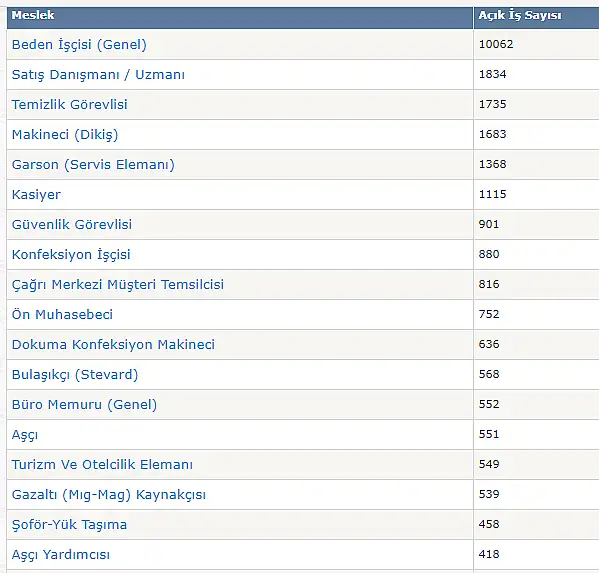Click Gazaltı (Mıg-Mag) Kaynakçısı link
The width and height of the screenshot is (599, 573).
coord(109,495)
